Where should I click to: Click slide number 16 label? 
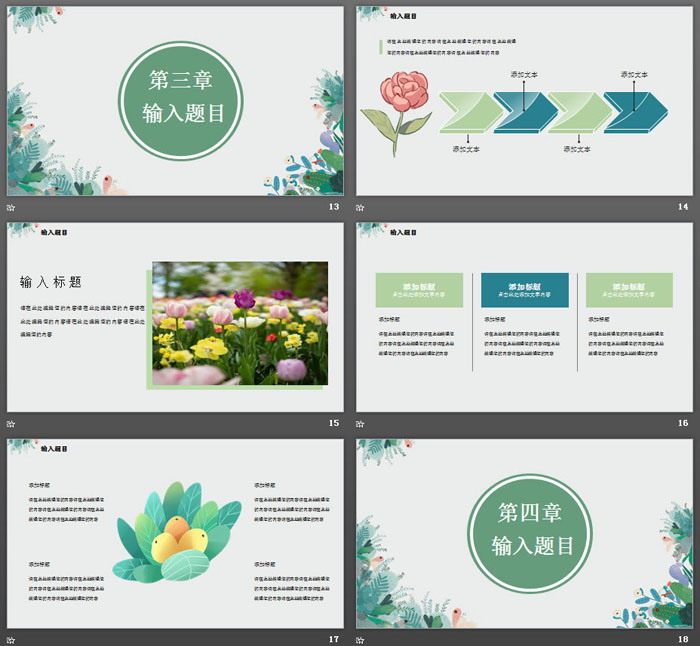point(683,424)
